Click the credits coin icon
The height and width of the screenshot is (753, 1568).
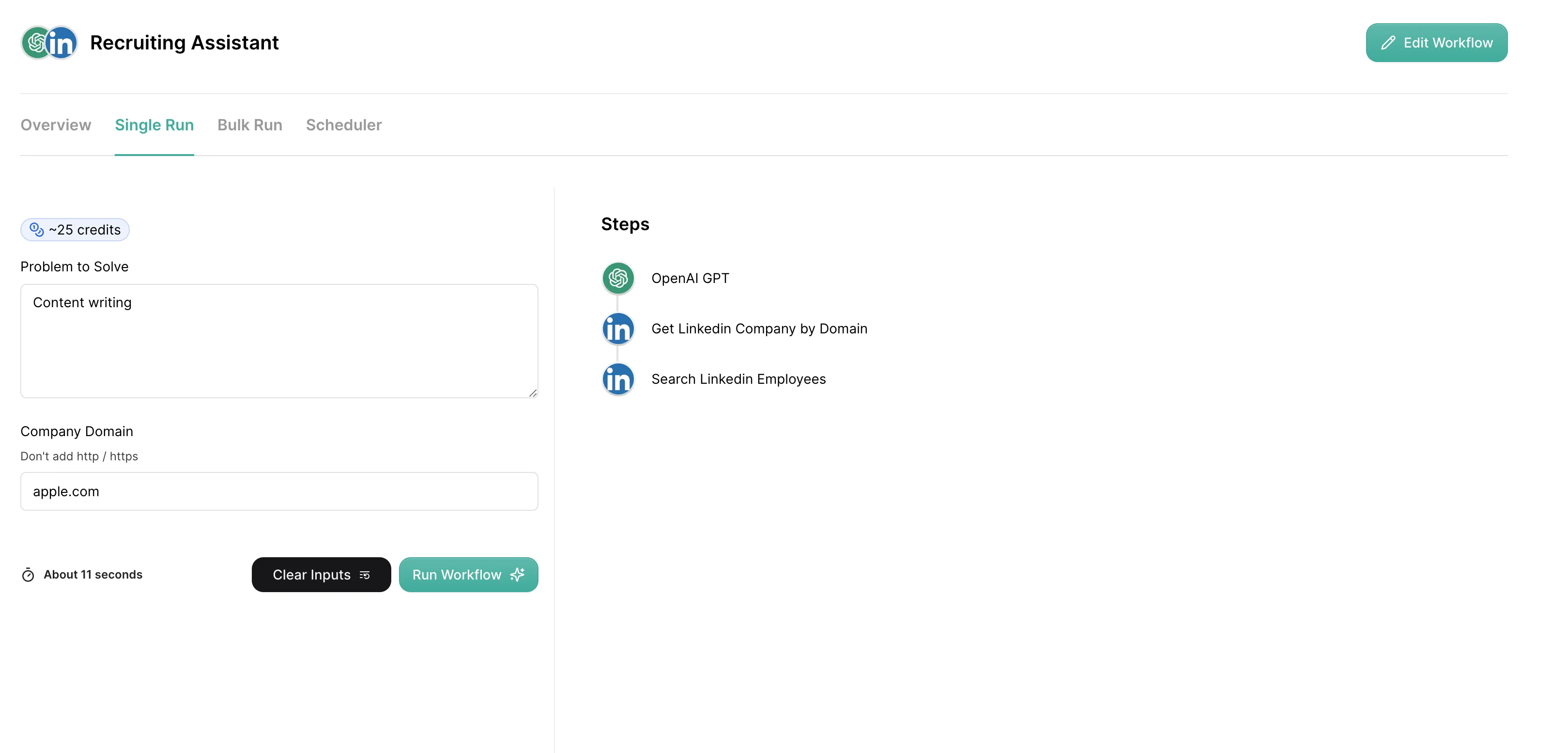36,230
